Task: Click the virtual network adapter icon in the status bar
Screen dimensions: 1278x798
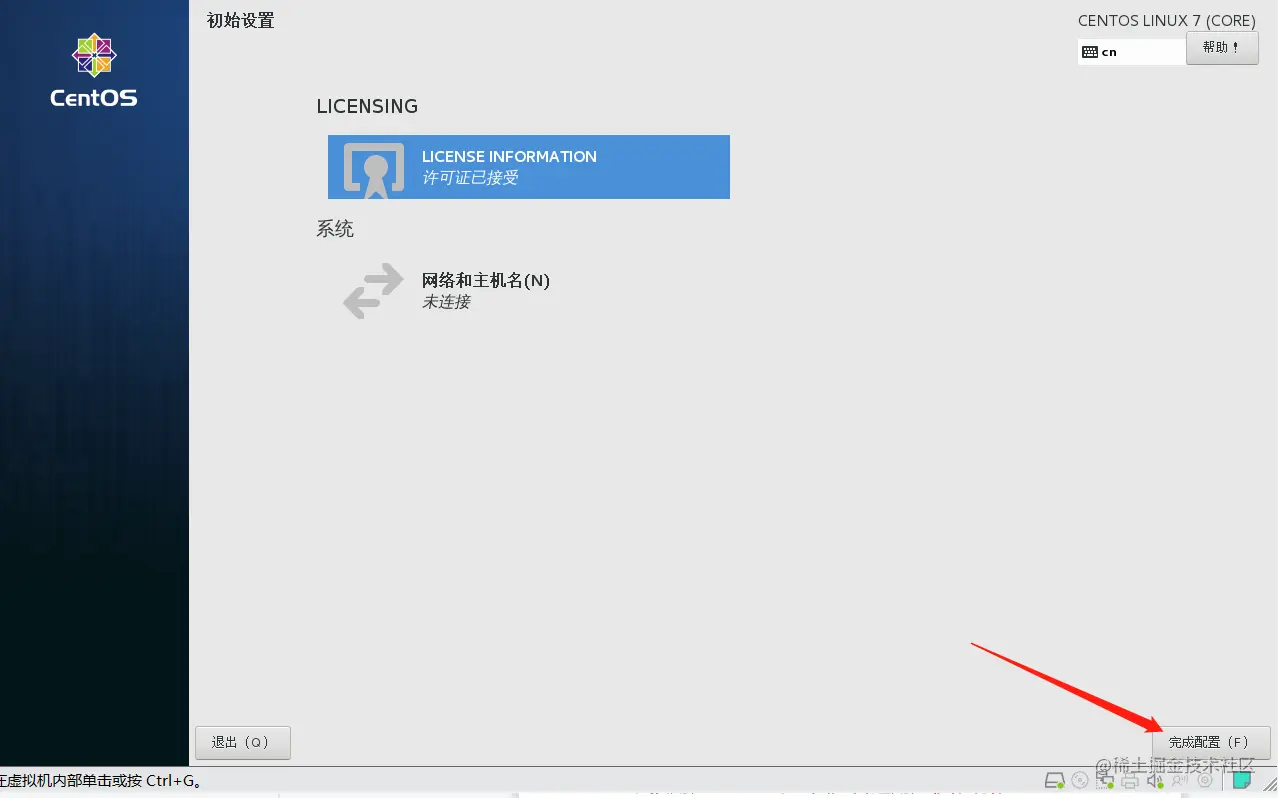Action: pyautogui.click(x=1104, y=780)
